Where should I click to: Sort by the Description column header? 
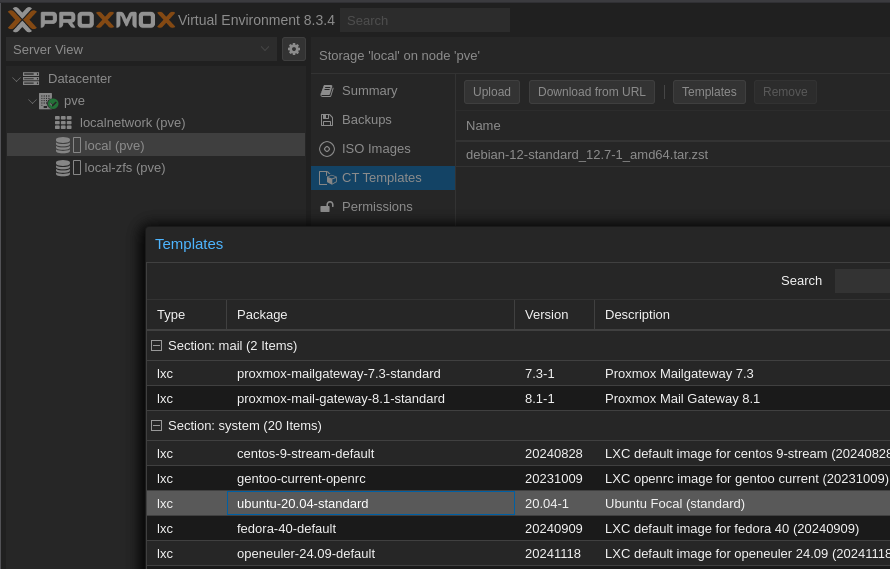(x=742, y=315)
